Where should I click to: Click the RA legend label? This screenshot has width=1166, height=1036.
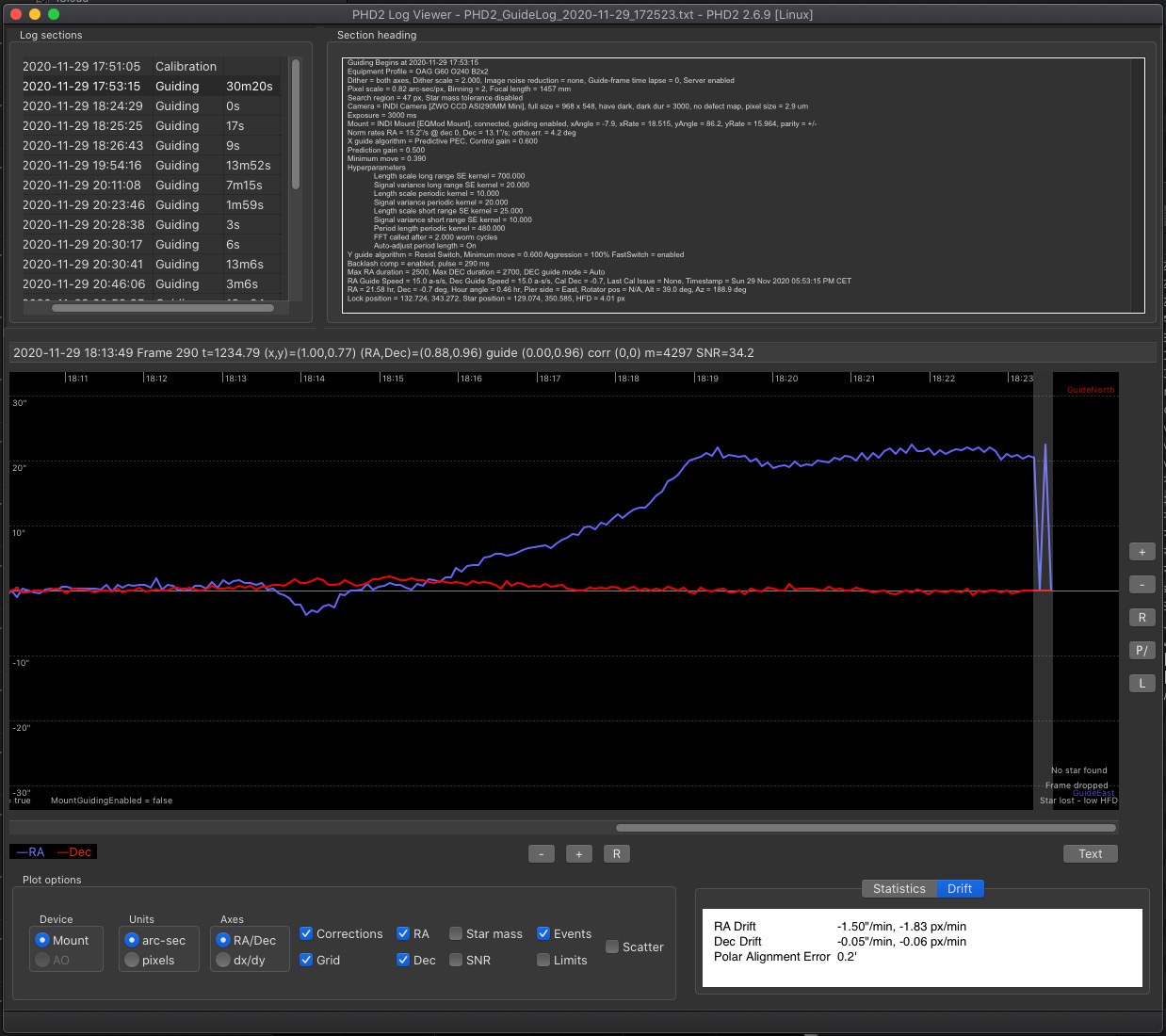[x=30, y=852]
